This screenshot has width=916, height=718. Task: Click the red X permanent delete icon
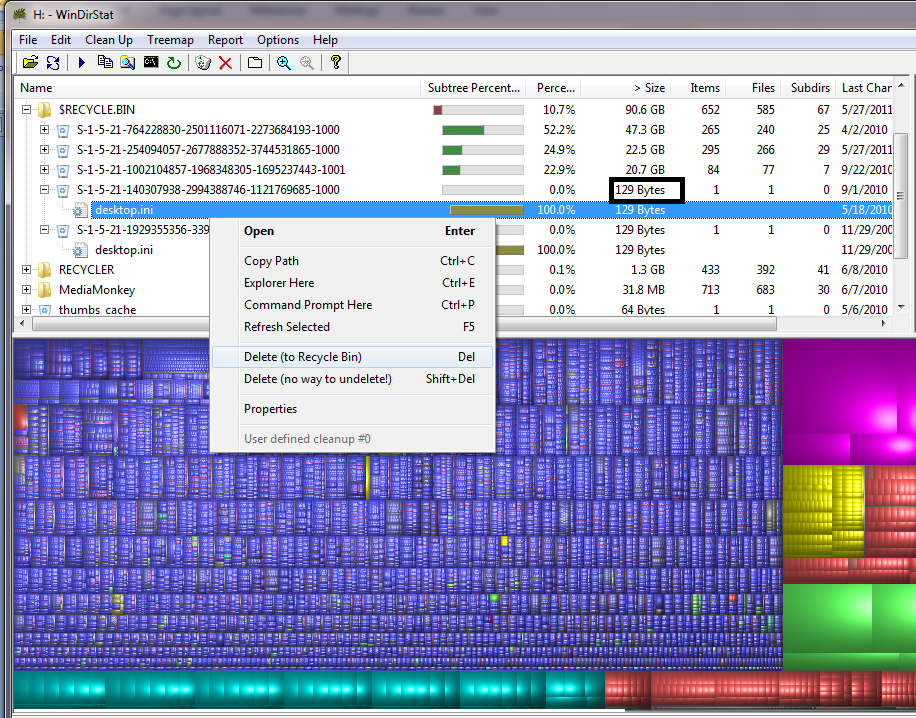click(x=225, y=63)
